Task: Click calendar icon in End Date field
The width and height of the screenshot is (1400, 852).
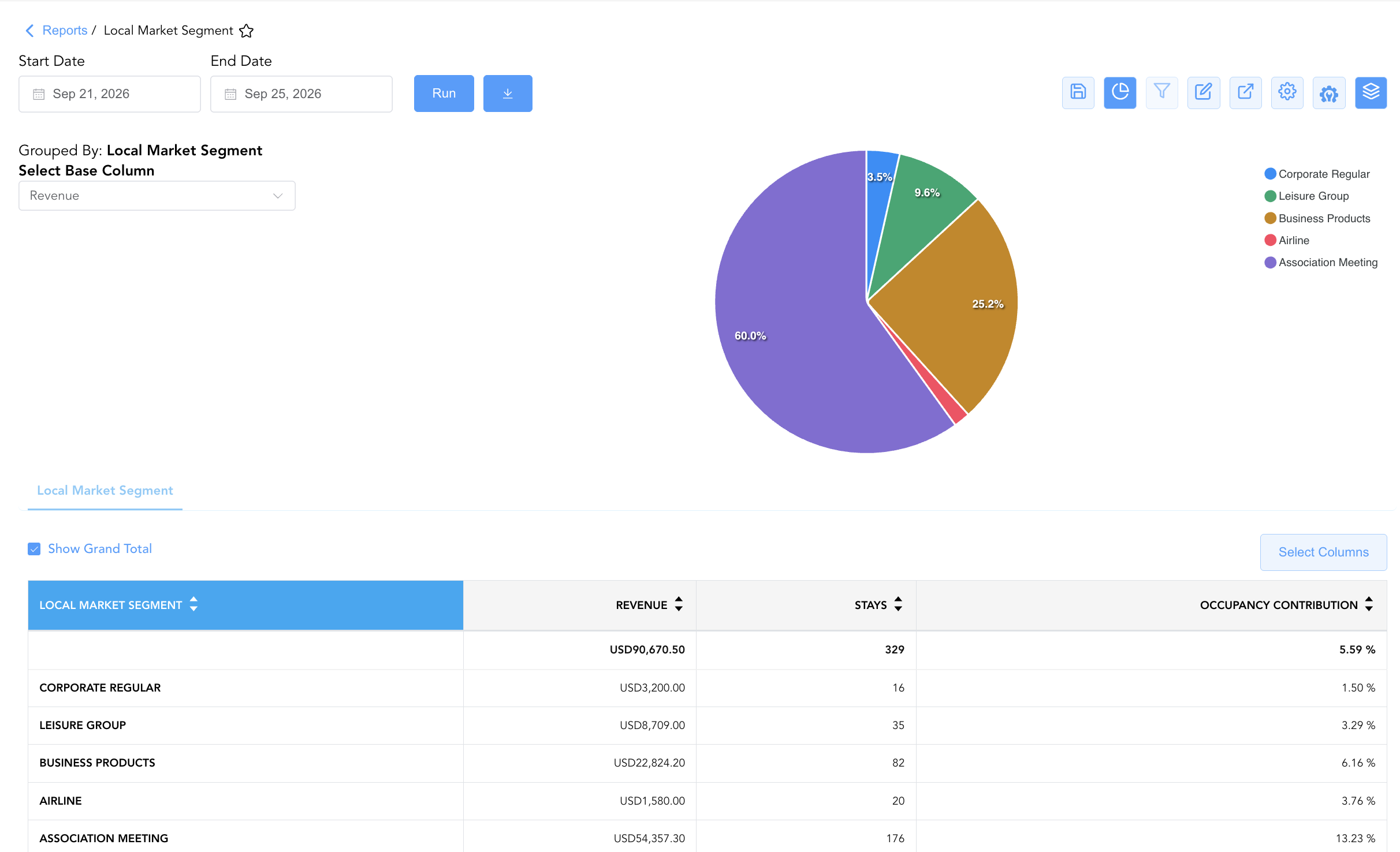Action: pos(230,94)
